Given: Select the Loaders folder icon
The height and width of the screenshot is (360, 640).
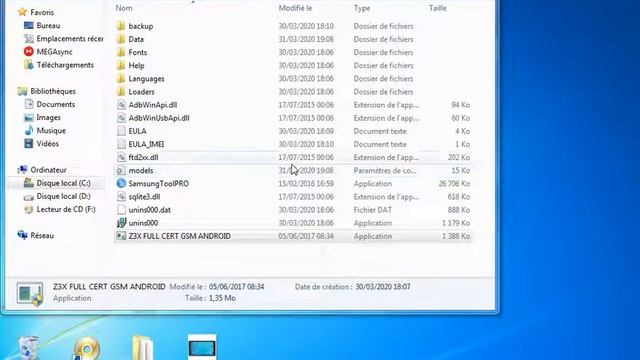Looking at the screenshot, I should pos(121,91).
